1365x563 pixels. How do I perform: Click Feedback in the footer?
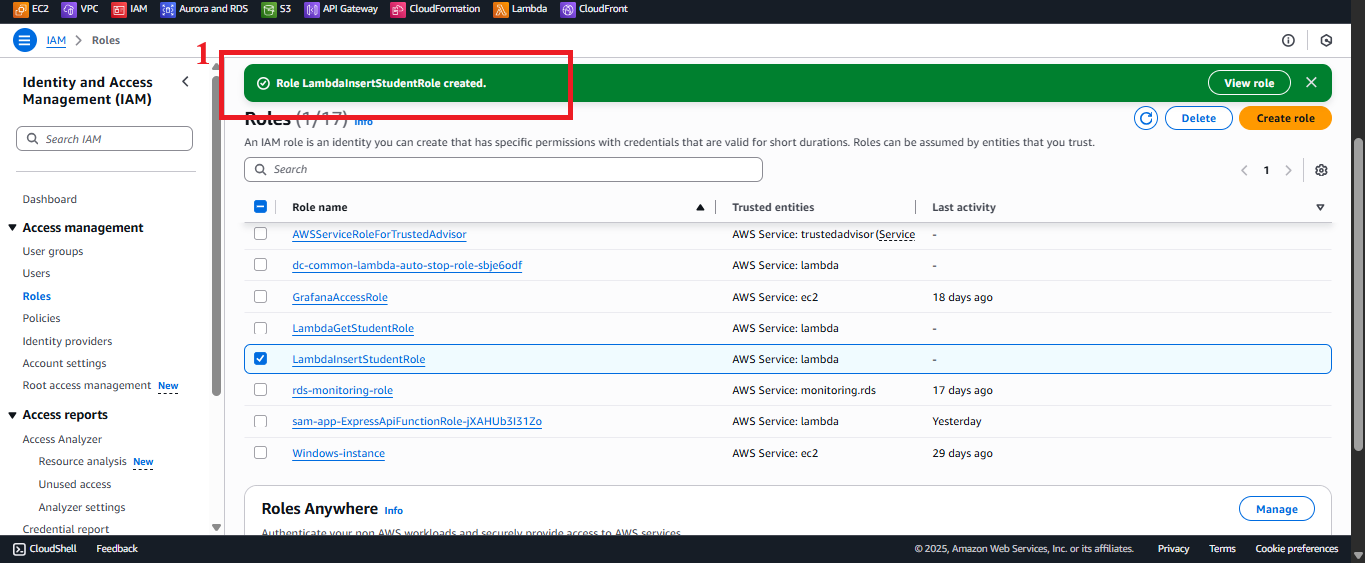(x=117, y=548)
